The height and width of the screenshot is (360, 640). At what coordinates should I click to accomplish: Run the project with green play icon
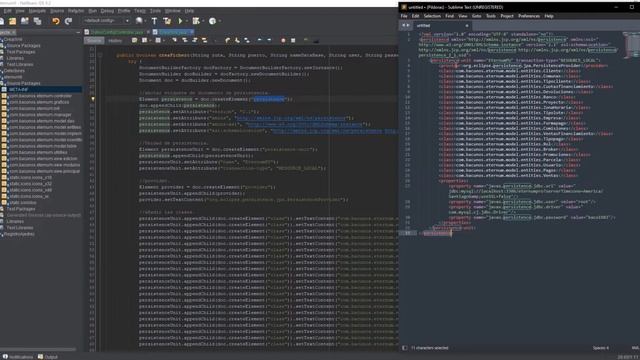pos(180,21)
